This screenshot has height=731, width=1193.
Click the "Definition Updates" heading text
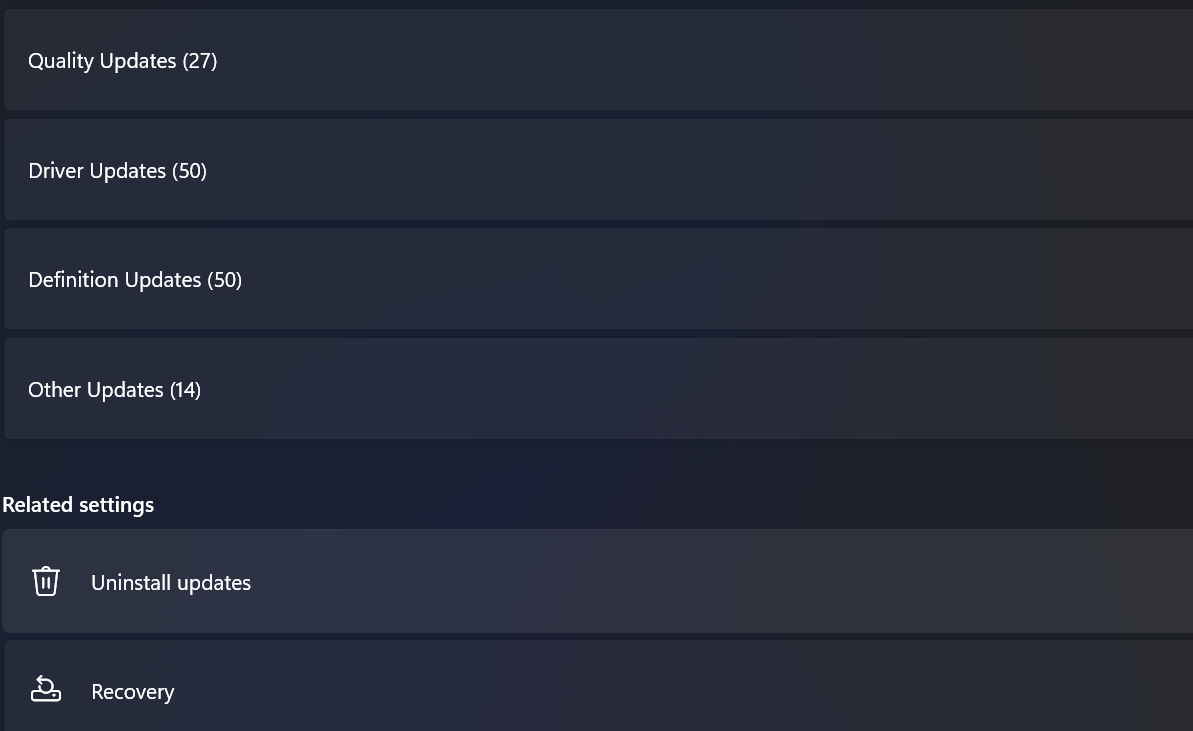click(x=115, y=280)
